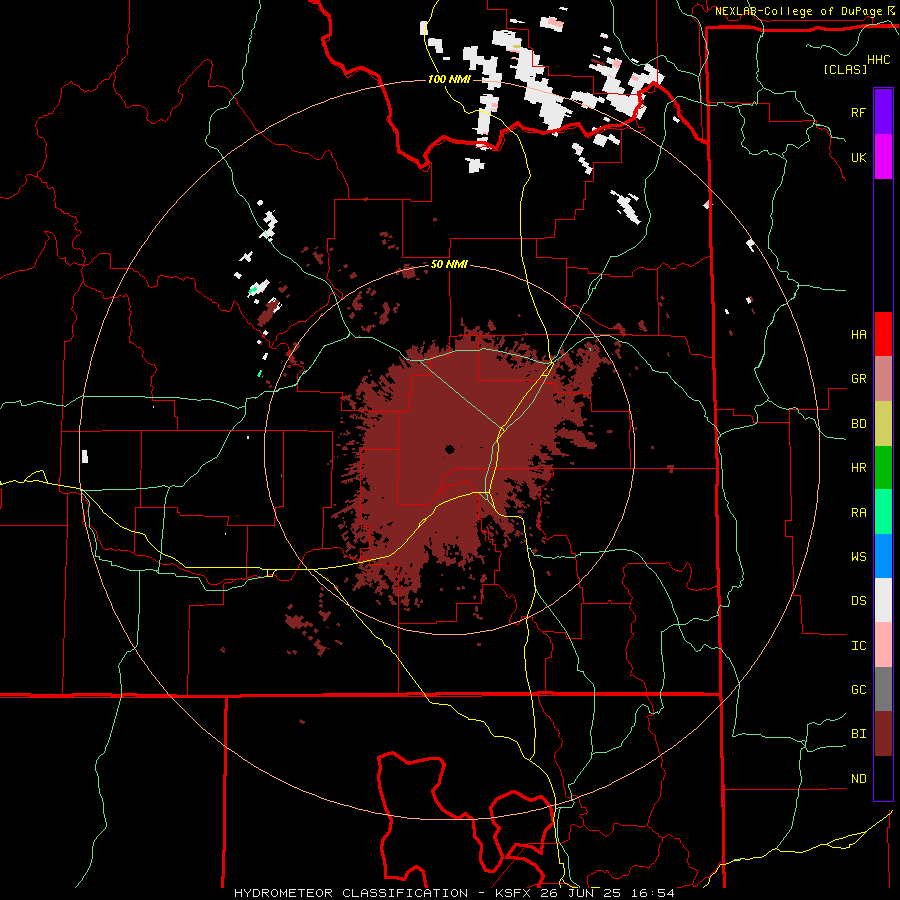Click the WS blue legend swatch
This screenshot has width=900, height=900.
pos(883,556)
